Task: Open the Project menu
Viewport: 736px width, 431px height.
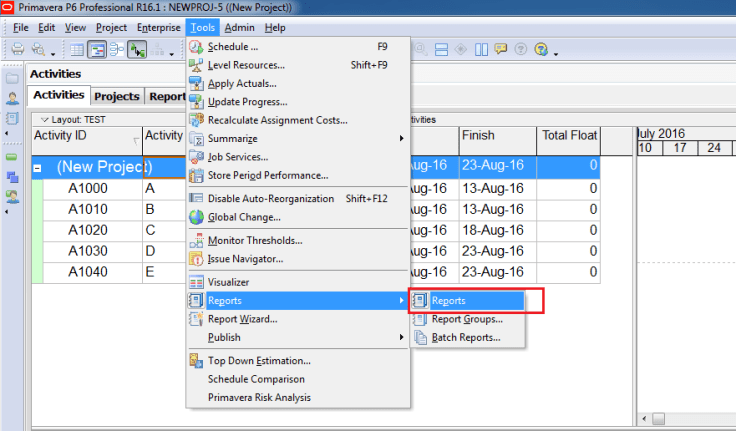Action: point(111,28)
